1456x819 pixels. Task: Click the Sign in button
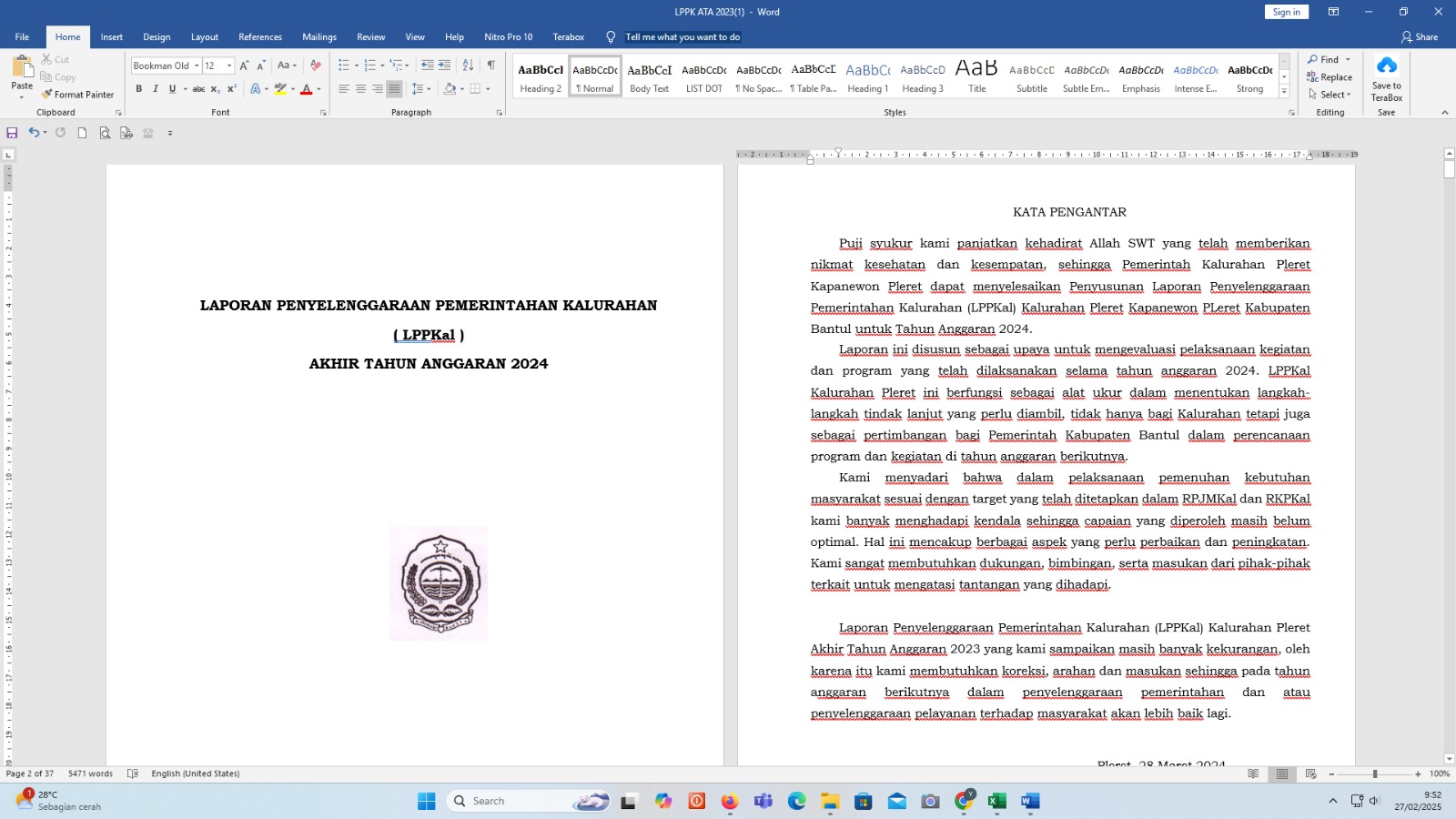[x=1287, y=12]
